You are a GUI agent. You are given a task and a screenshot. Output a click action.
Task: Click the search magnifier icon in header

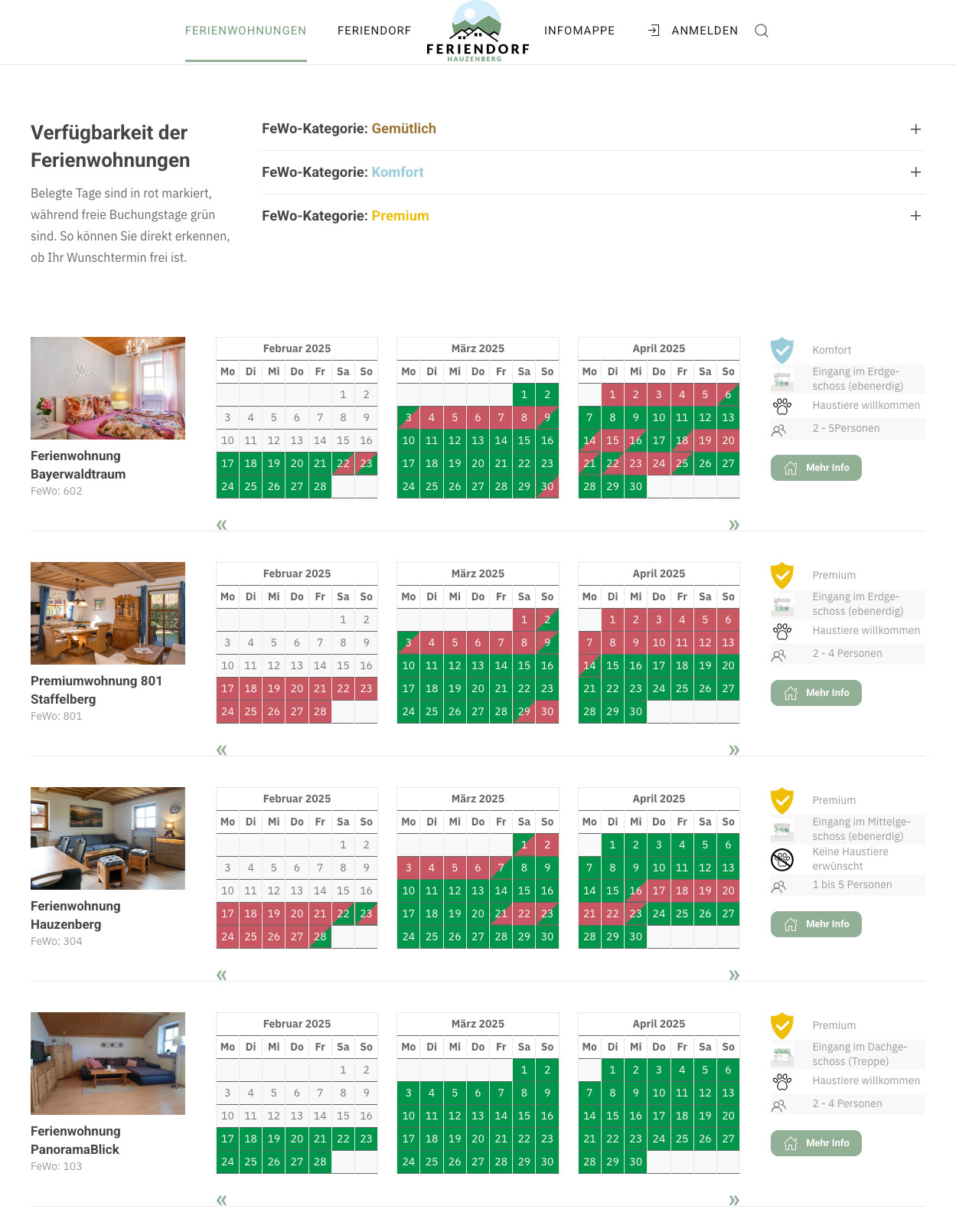(x=761, y=31)
